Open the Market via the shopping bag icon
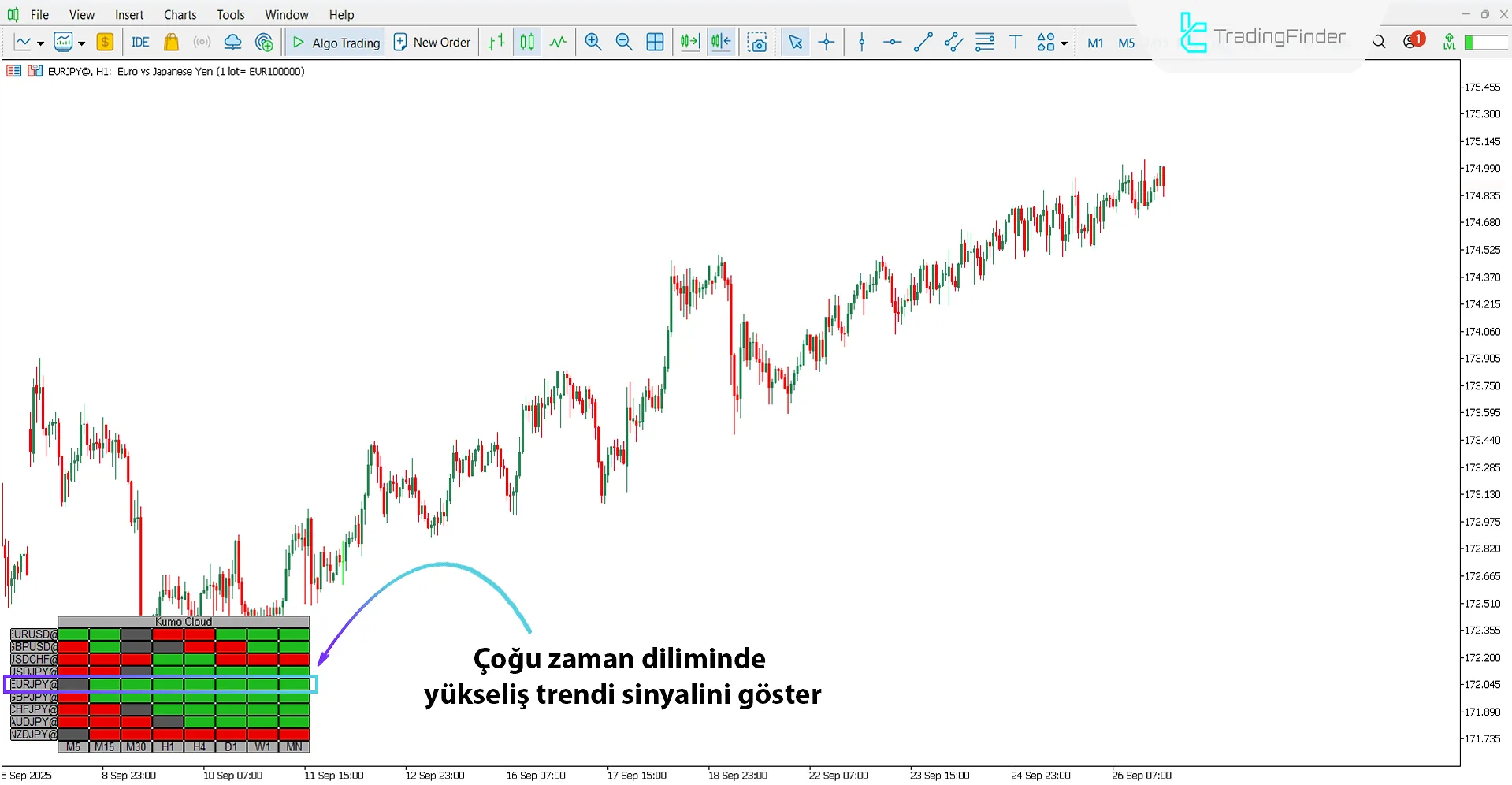Viewport: 1512px width, 785px height. [x=171, y=42]
